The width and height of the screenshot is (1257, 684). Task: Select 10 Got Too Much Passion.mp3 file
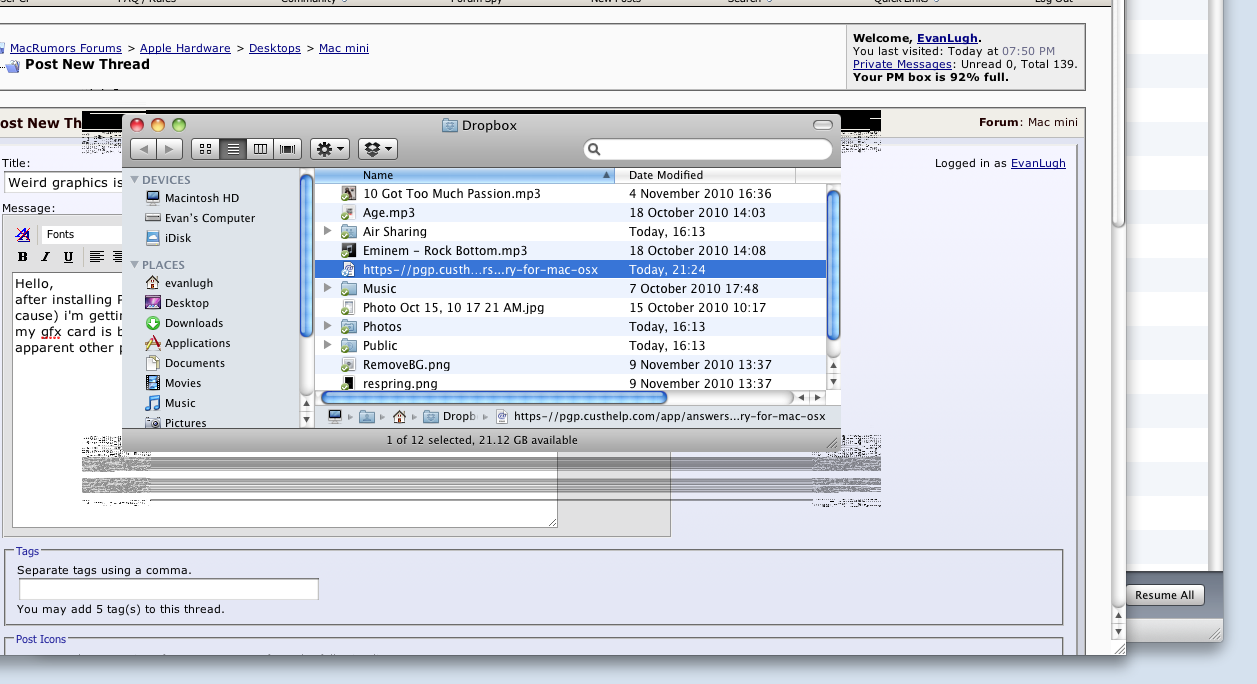coord(570,194)
